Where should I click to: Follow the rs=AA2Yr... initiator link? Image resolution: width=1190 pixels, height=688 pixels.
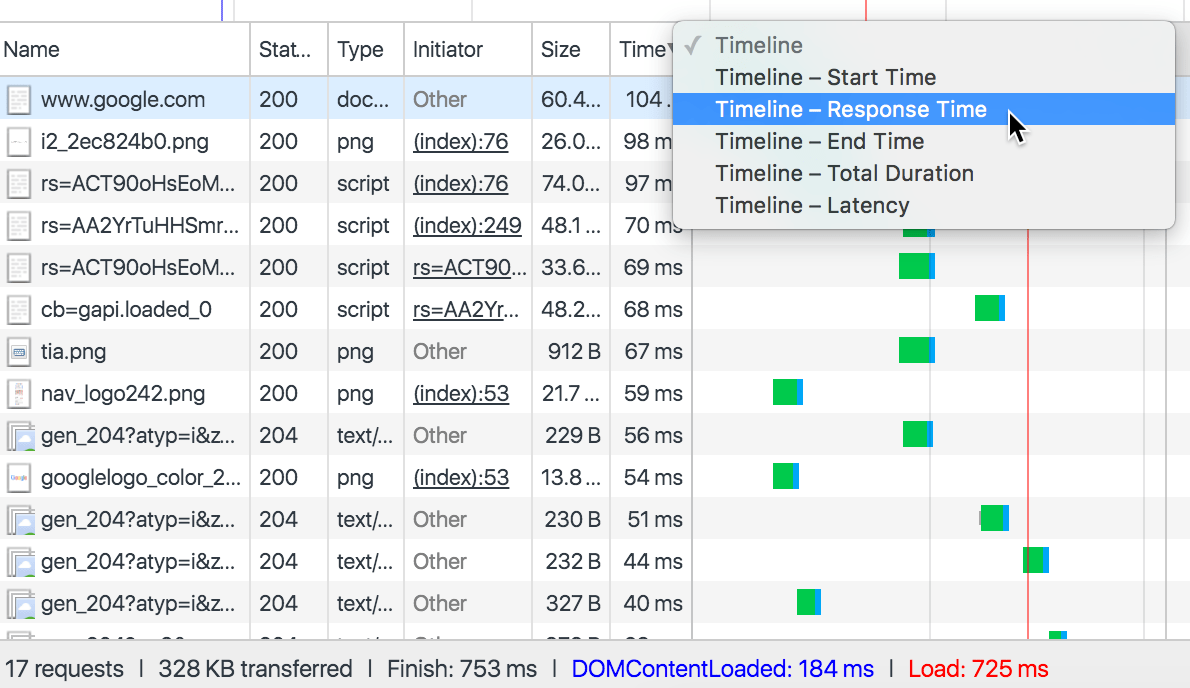coord(469,310)
